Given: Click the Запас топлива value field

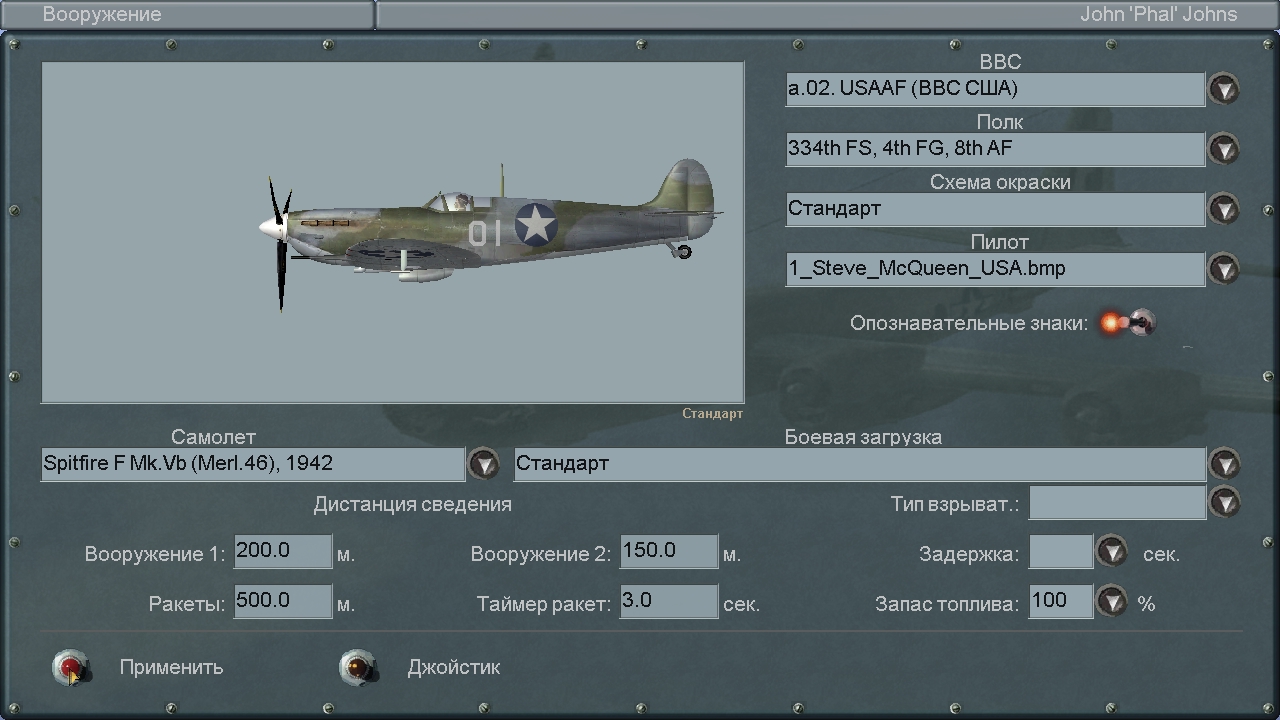Looking at the screenshot, I should [x=1061, y=601].
